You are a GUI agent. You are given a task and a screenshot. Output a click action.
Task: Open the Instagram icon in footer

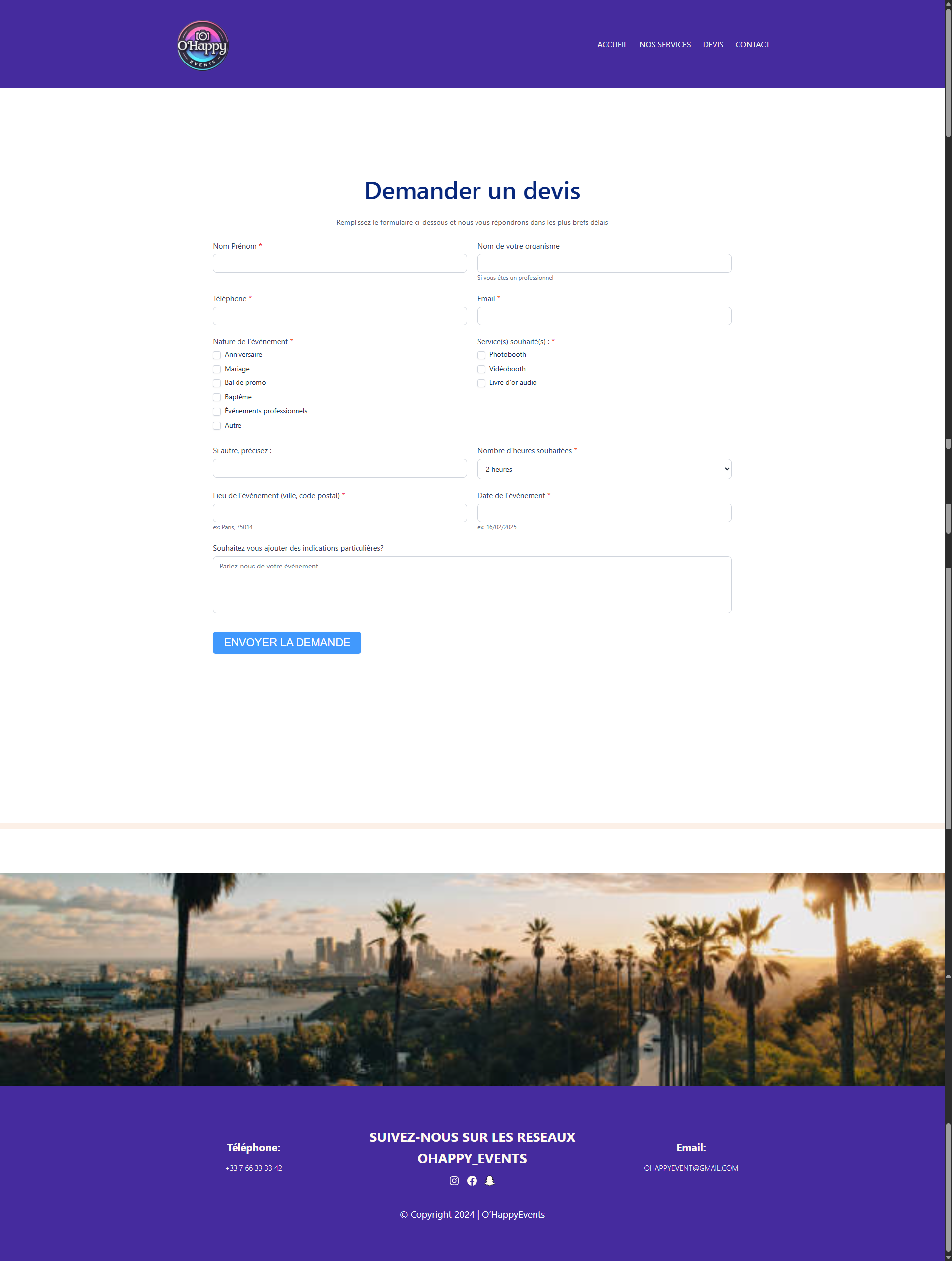(454, 1181)
